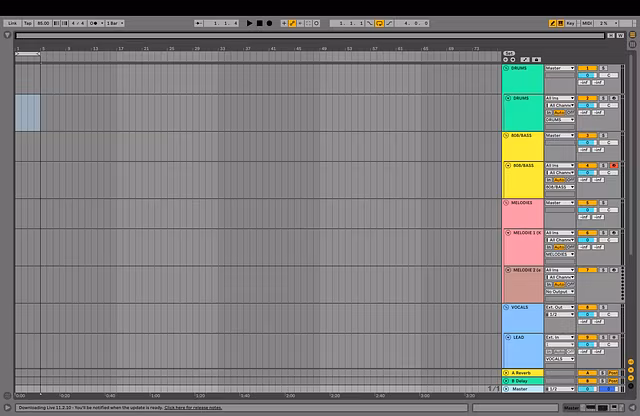This screenshot has height=416, width=640.
Task: Toggle MIDI Arrangement Overdub plus icon
Action: (x=284, y=23)
